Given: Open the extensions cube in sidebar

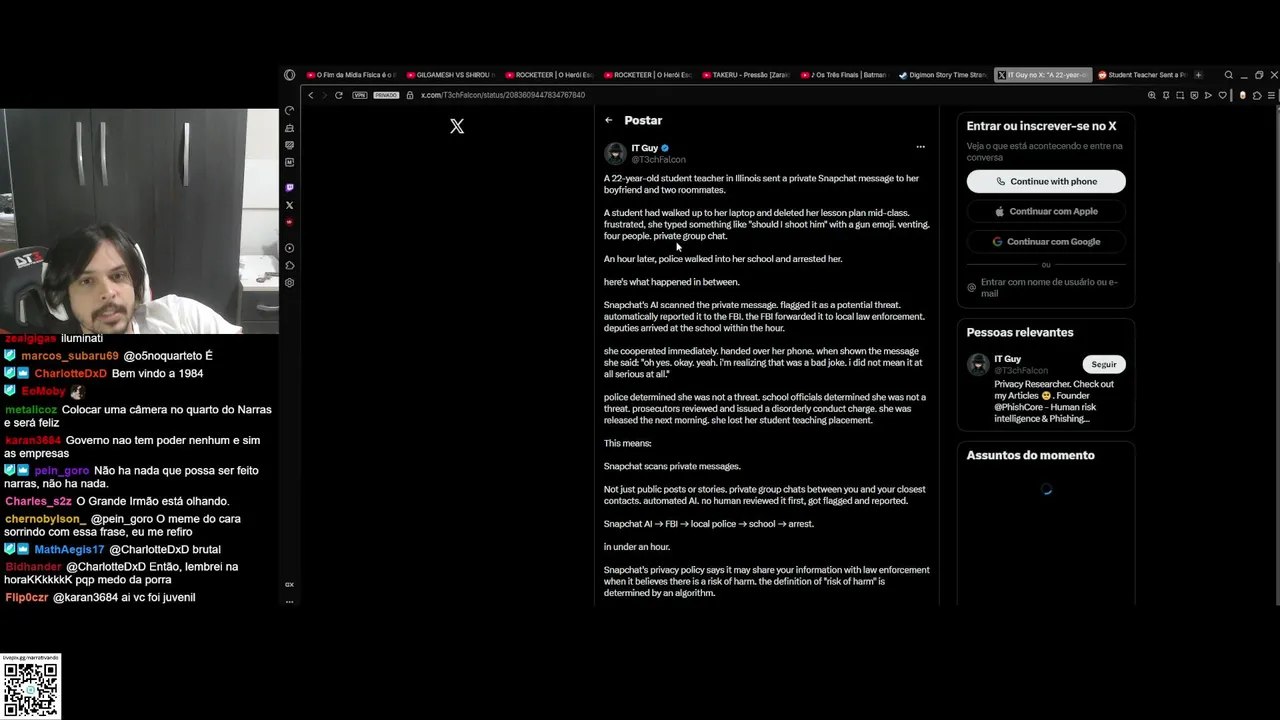Looking at the screenshot, I should [x=289, y=265].
